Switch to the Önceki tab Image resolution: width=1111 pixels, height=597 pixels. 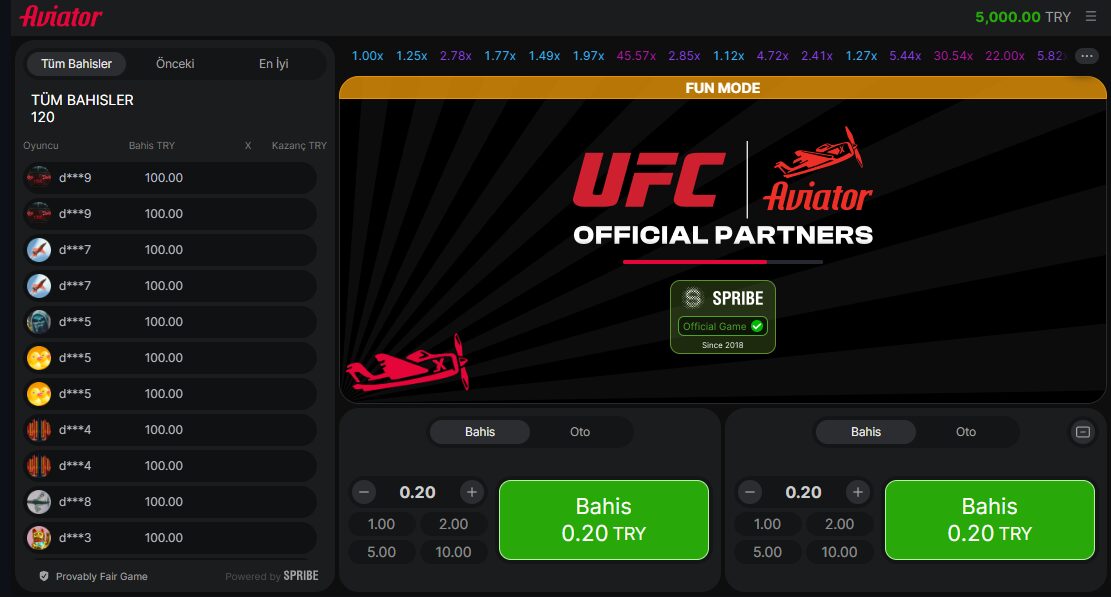click(175, 64)
